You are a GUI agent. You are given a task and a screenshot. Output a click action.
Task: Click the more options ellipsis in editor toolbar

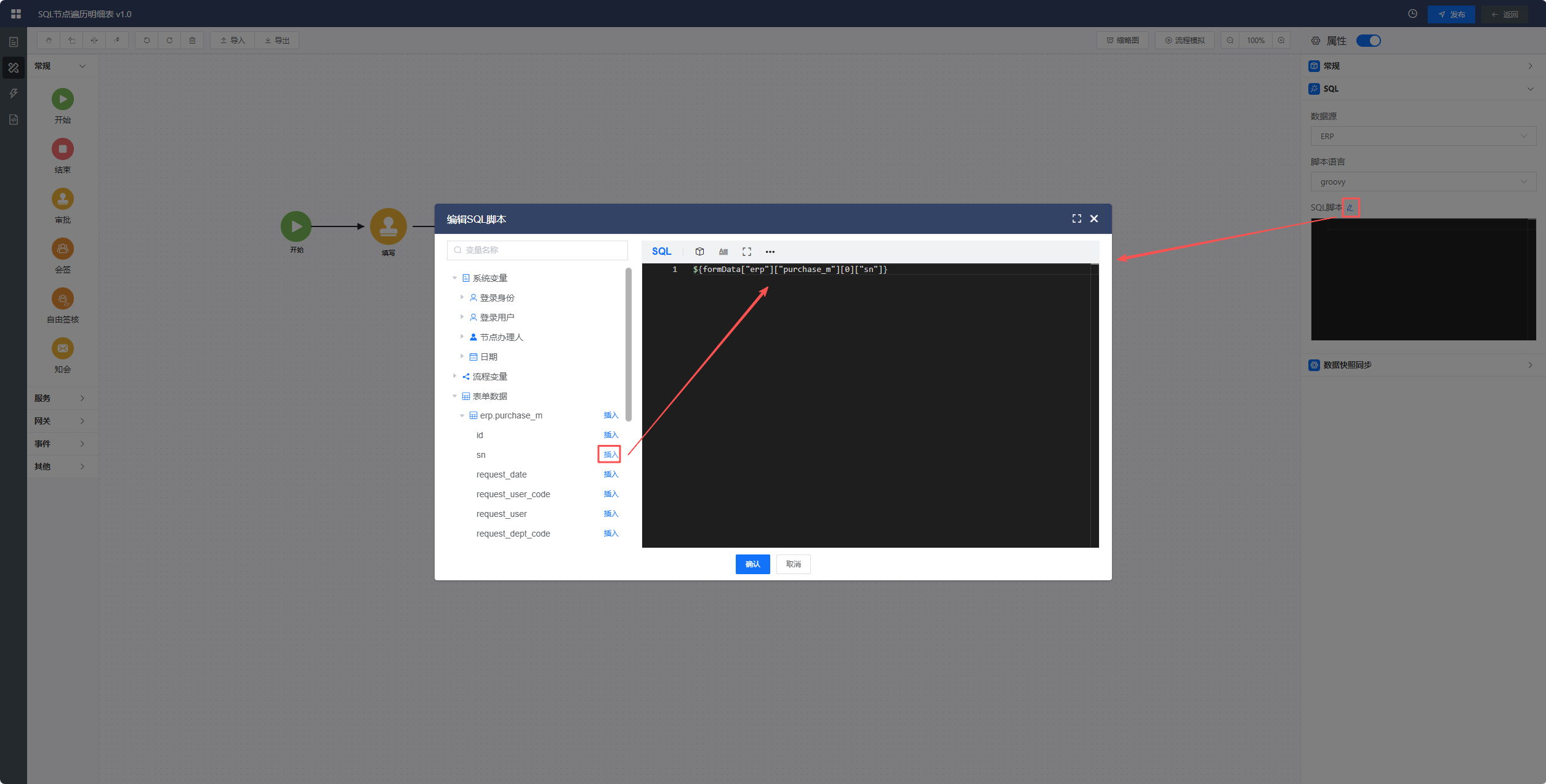coord(770,252)
